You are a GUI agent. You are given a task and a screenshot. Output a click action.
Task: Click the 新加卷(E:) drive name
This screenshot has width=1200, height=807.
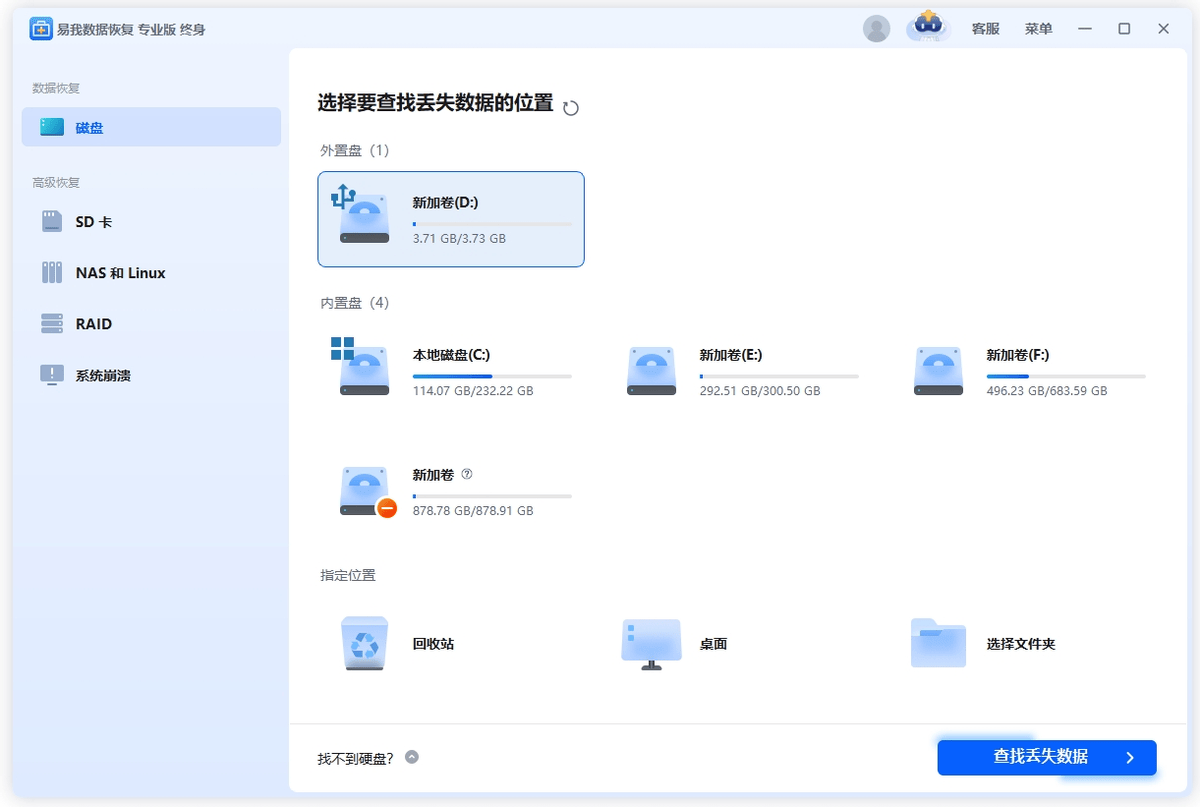(x=732, y=355)
